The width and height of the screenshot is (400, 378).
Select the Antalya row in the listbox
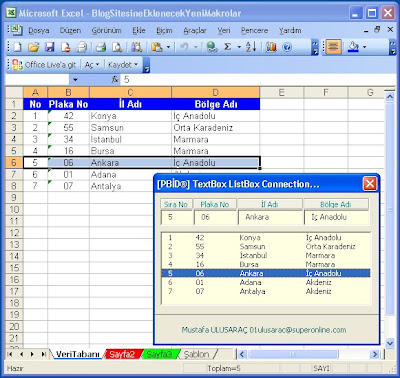(266, 291)
